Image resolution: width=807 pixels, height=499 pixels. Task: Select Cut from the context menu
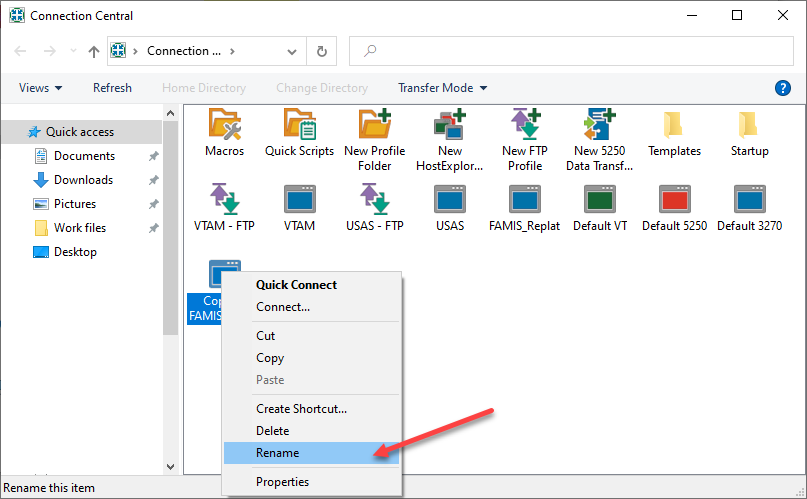[311, 335]
